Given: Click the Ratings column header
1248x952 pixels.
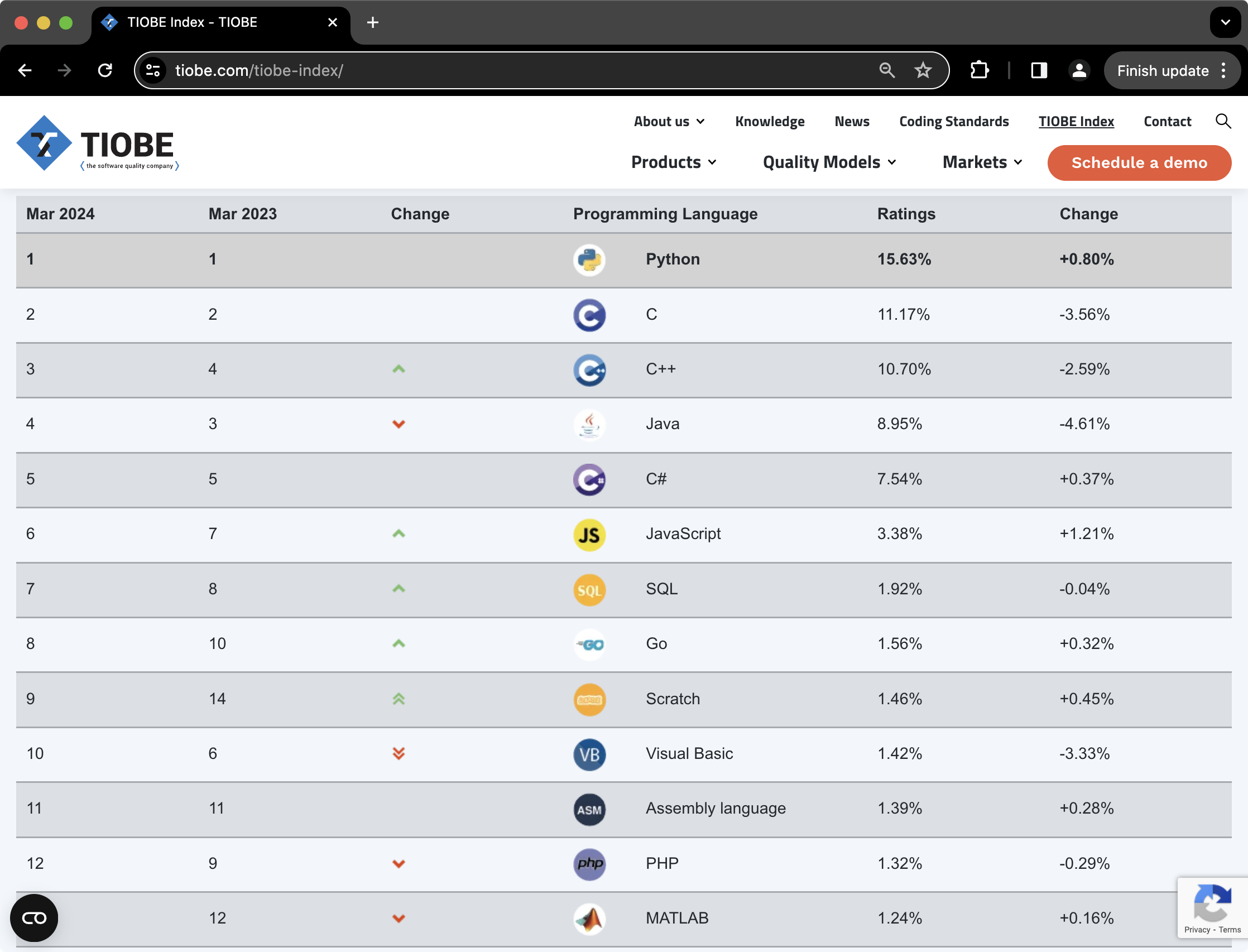Looking at the screenshot, I should pos(906,214).
